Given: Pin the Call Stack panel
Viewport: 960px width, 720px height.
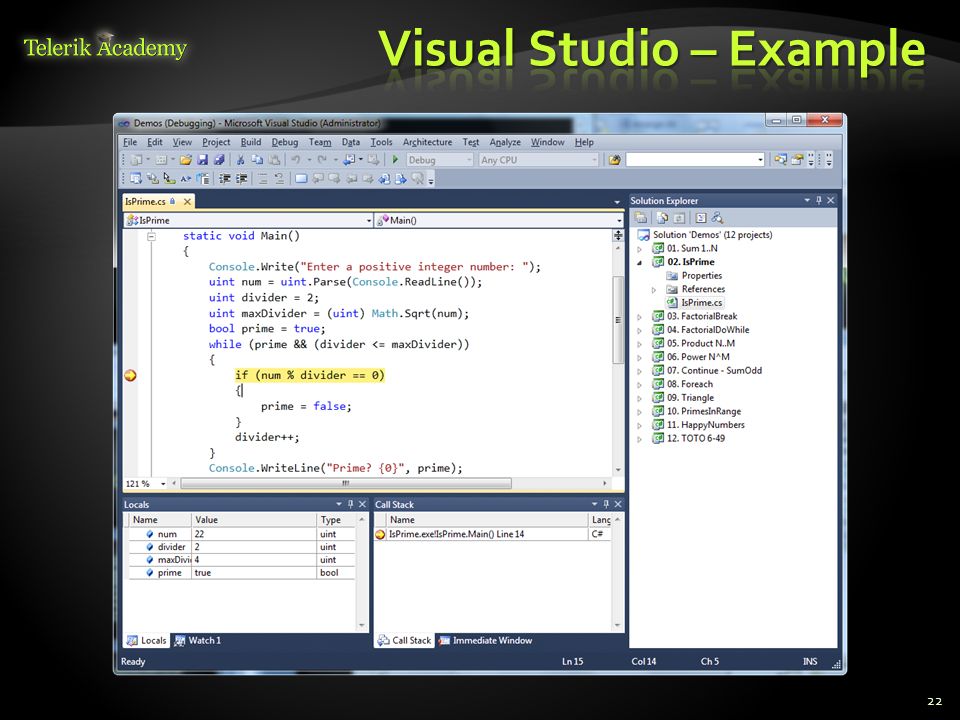Looking at the screenshot, I should pos(606,504).
